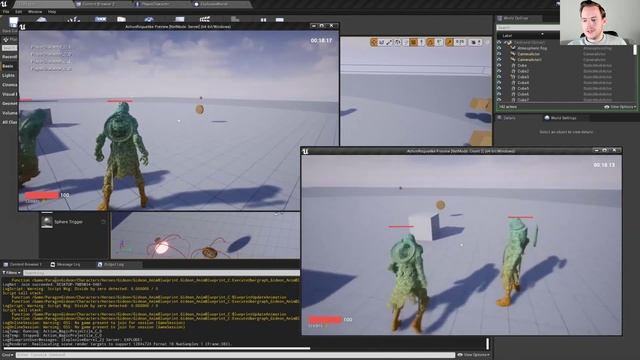Image resolution: width=640 pixels, height=360 pixels.
Task: Toggle visibility of the Cube actor
Action: point(499,65)
